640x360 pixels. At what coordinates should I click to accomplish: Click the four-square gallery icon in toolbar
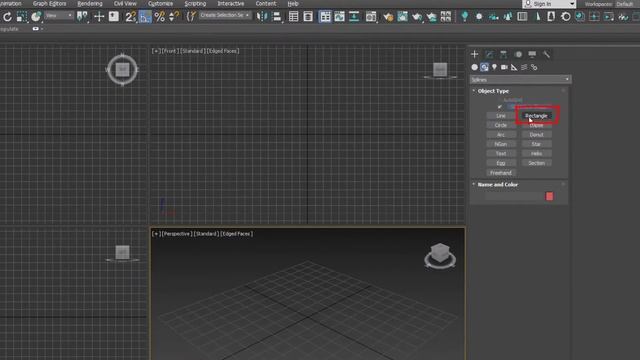(x=446, y=17)
